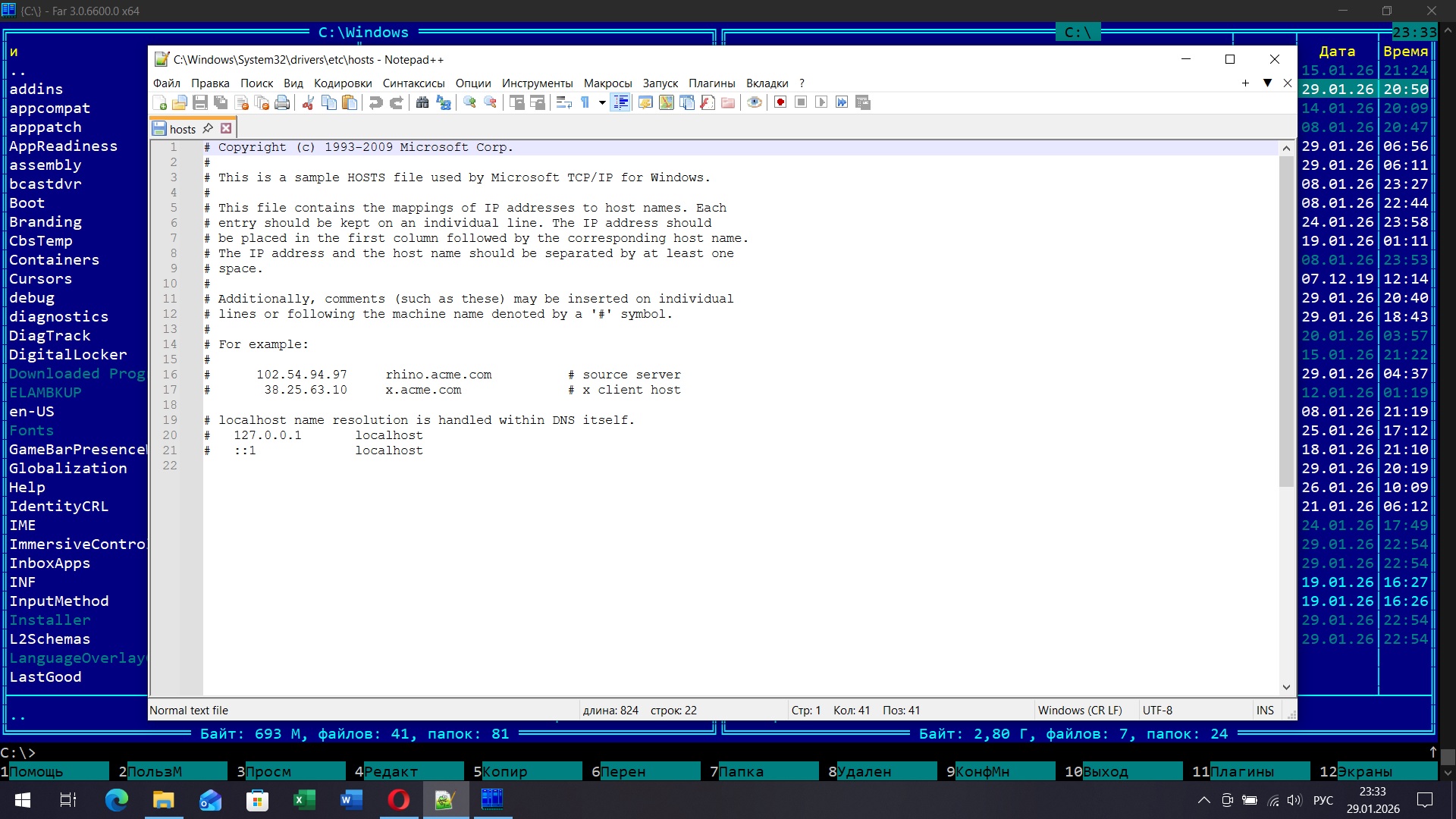Click the Function List toolbar icon
The image size is (1456, 819).
point(708,103)
